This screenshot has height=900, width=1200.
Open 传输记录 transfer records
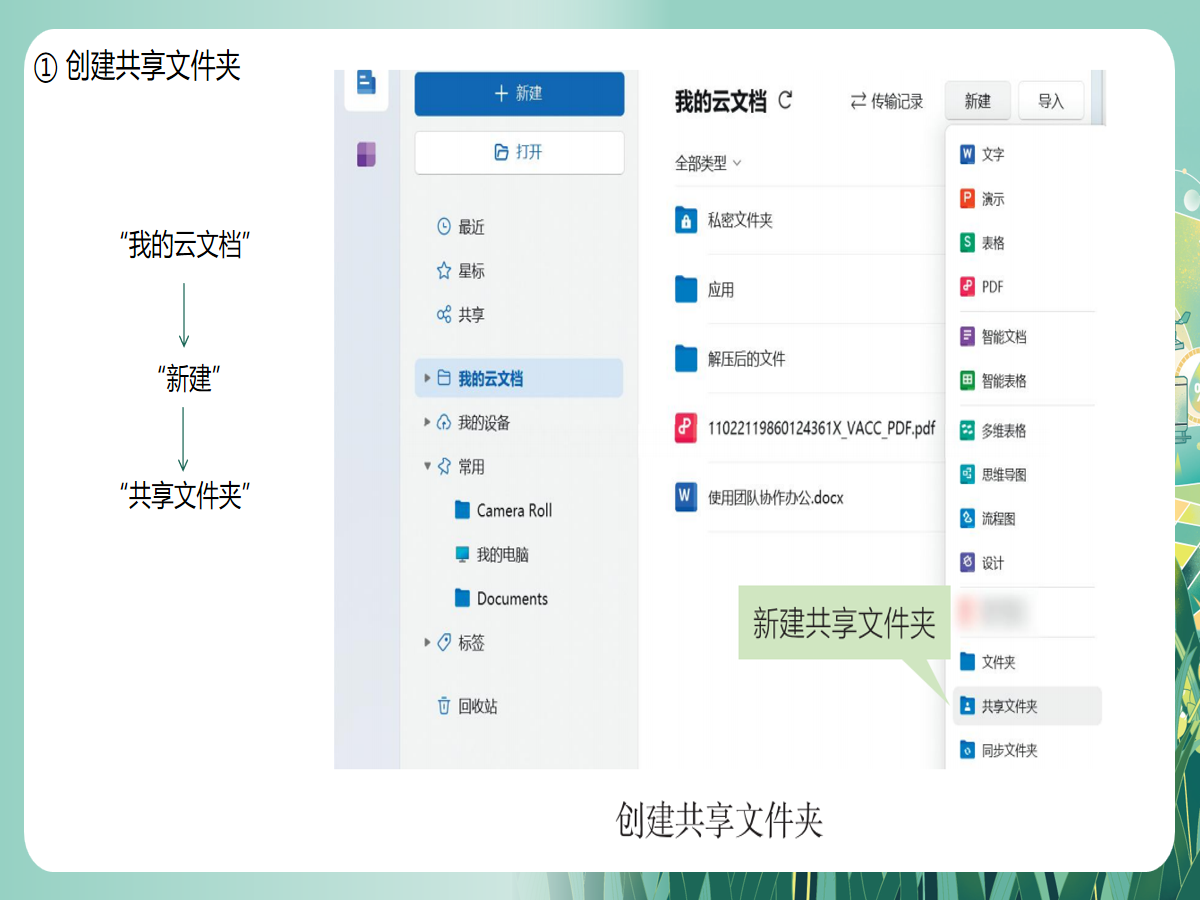click(886, 101)
